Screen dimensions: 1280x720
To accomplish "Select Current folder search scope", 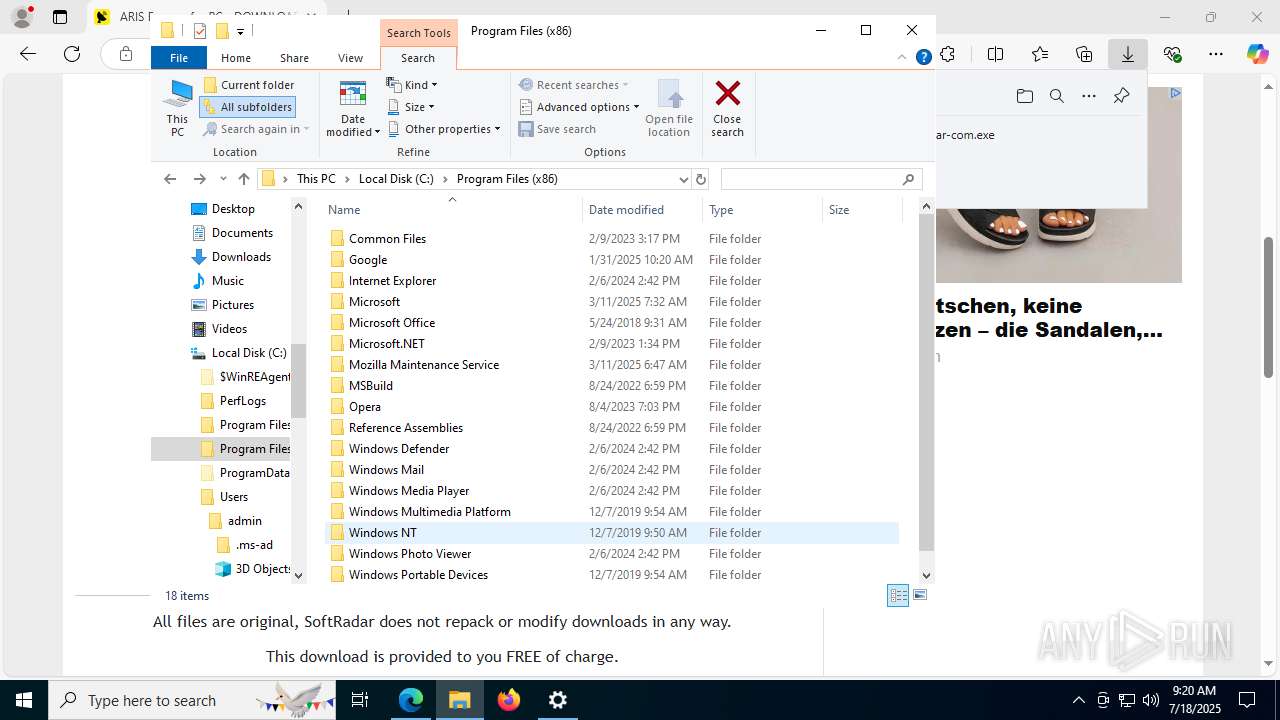I will (248, 85).
